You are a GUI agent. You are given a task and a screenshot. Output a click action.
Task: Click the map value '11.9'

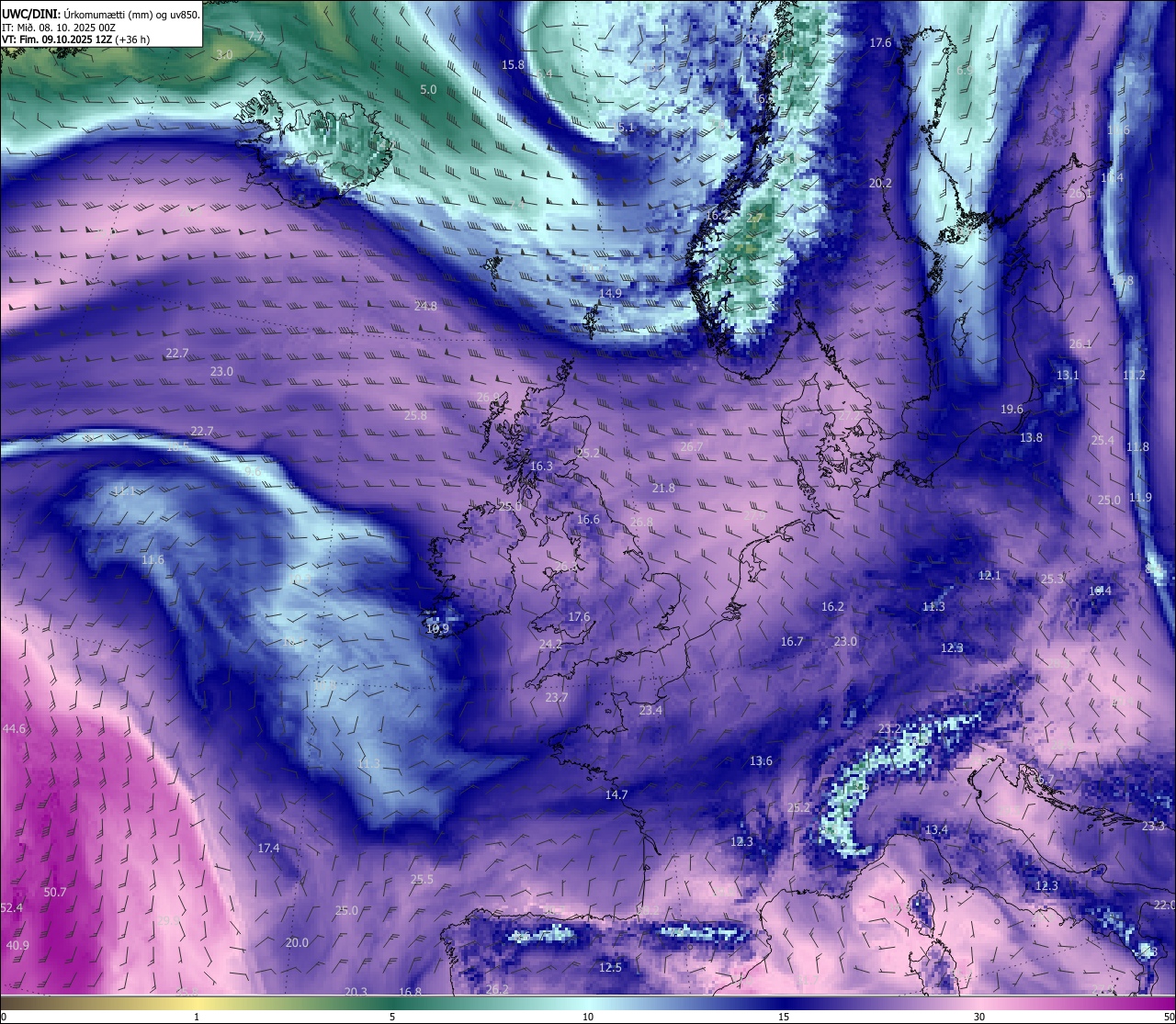click(x=1140, y=497)
